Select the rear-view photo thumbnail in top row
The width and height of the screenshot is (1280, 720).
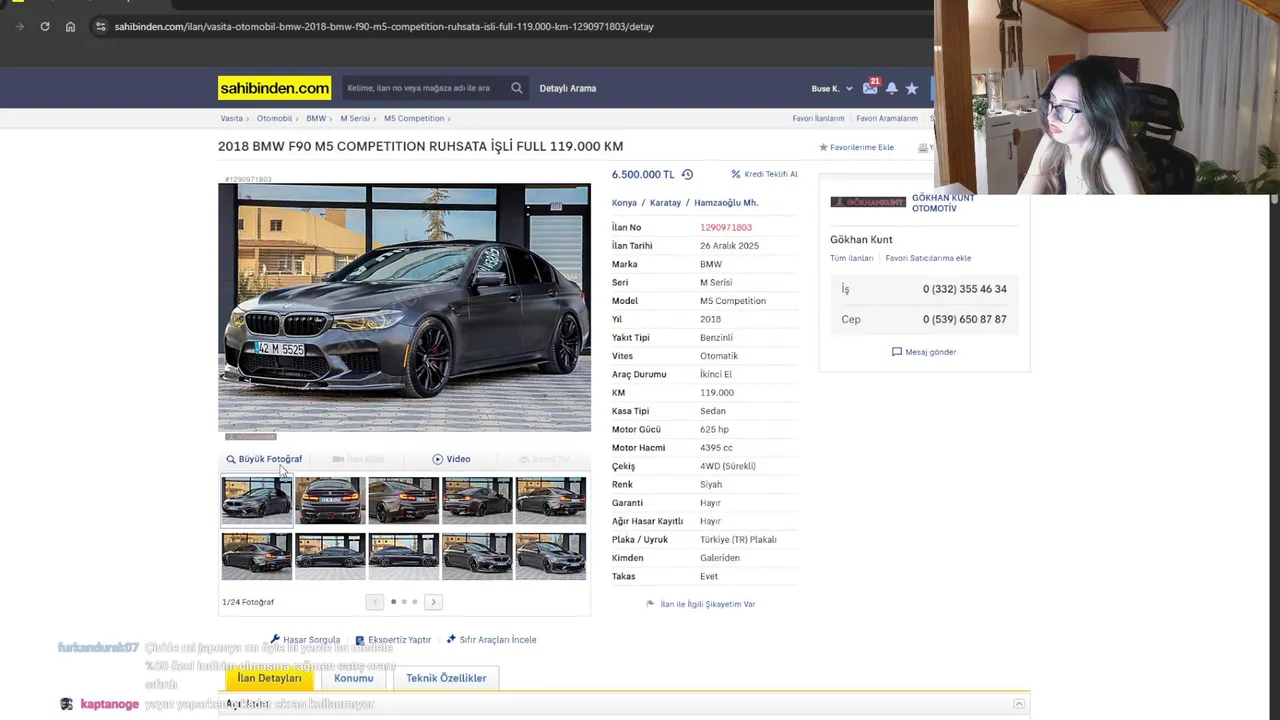[330, 500]
